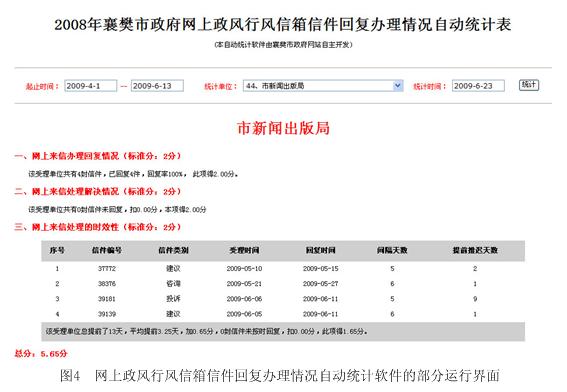Click heading 一、网上来信办理回复情况

pyautogui.click(x=98, y=156)
